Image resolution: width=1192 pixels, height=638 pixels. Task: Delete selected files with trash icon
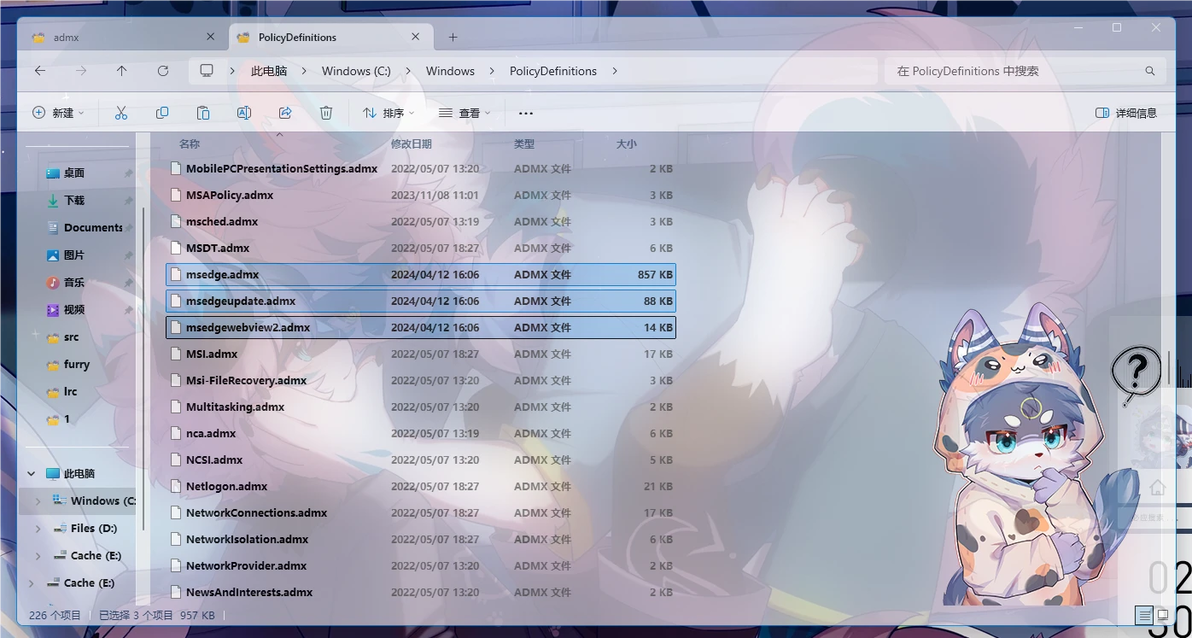click(x=326, y=113)
